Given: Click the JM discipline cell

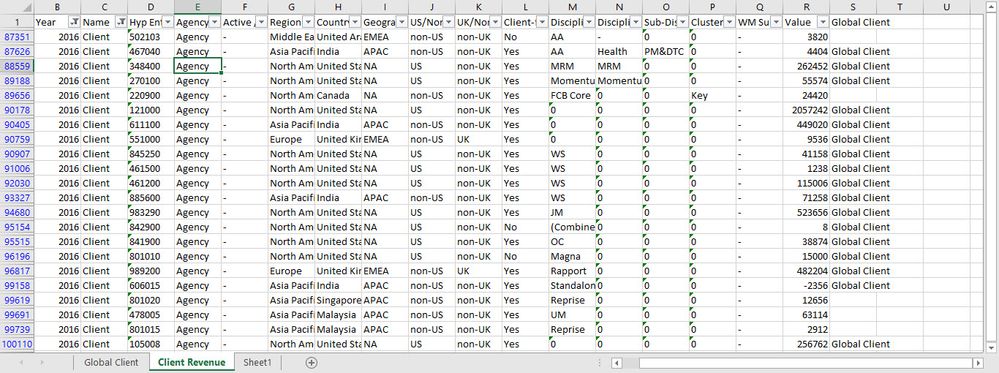Looking at the screenshot, I should point(573,212).
